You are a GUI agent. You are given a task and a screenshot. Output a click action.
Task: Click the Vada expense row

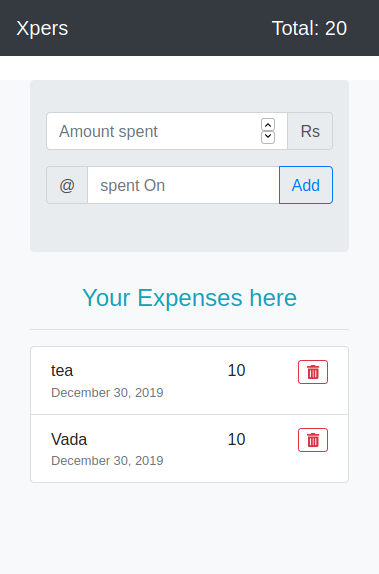click(x=189, y=448)
